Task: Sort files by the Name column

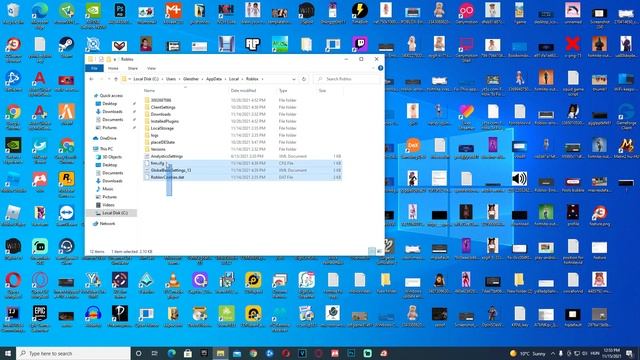Action: (x=149, y=91)
